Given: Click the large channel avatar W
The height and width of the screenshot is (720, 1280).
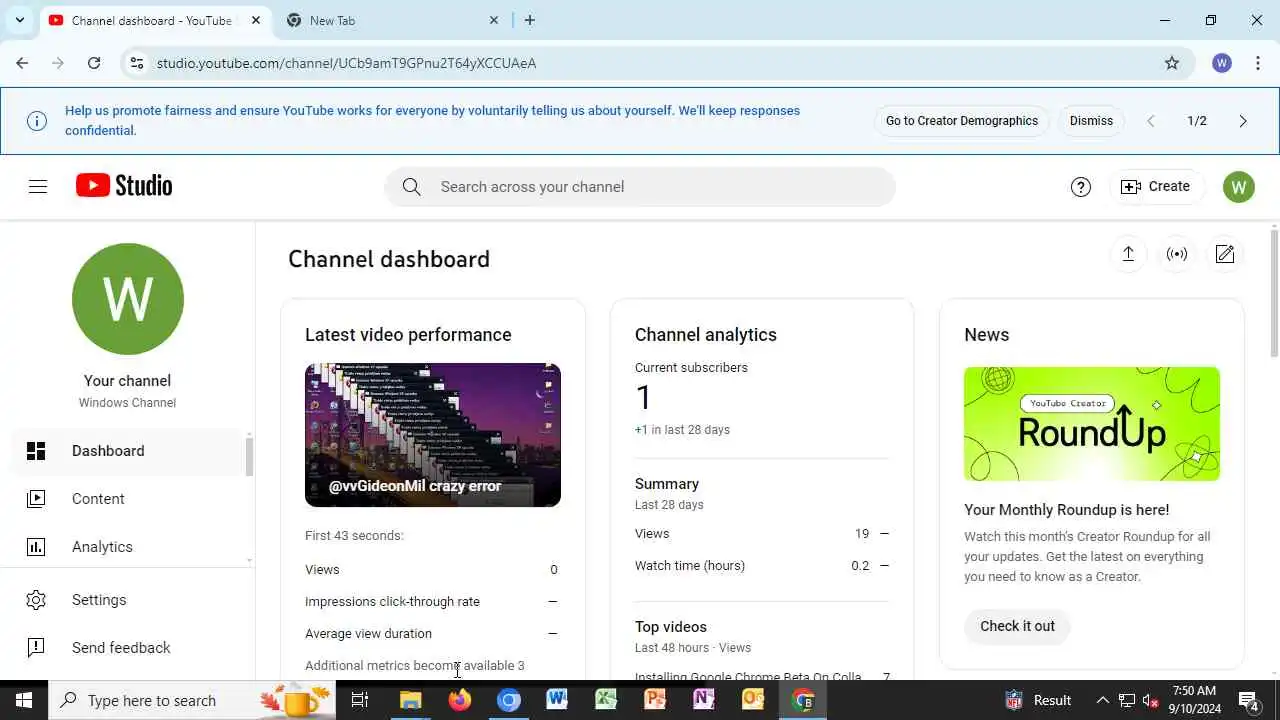Looking at the screenshot, I should [x=128, y=299].
